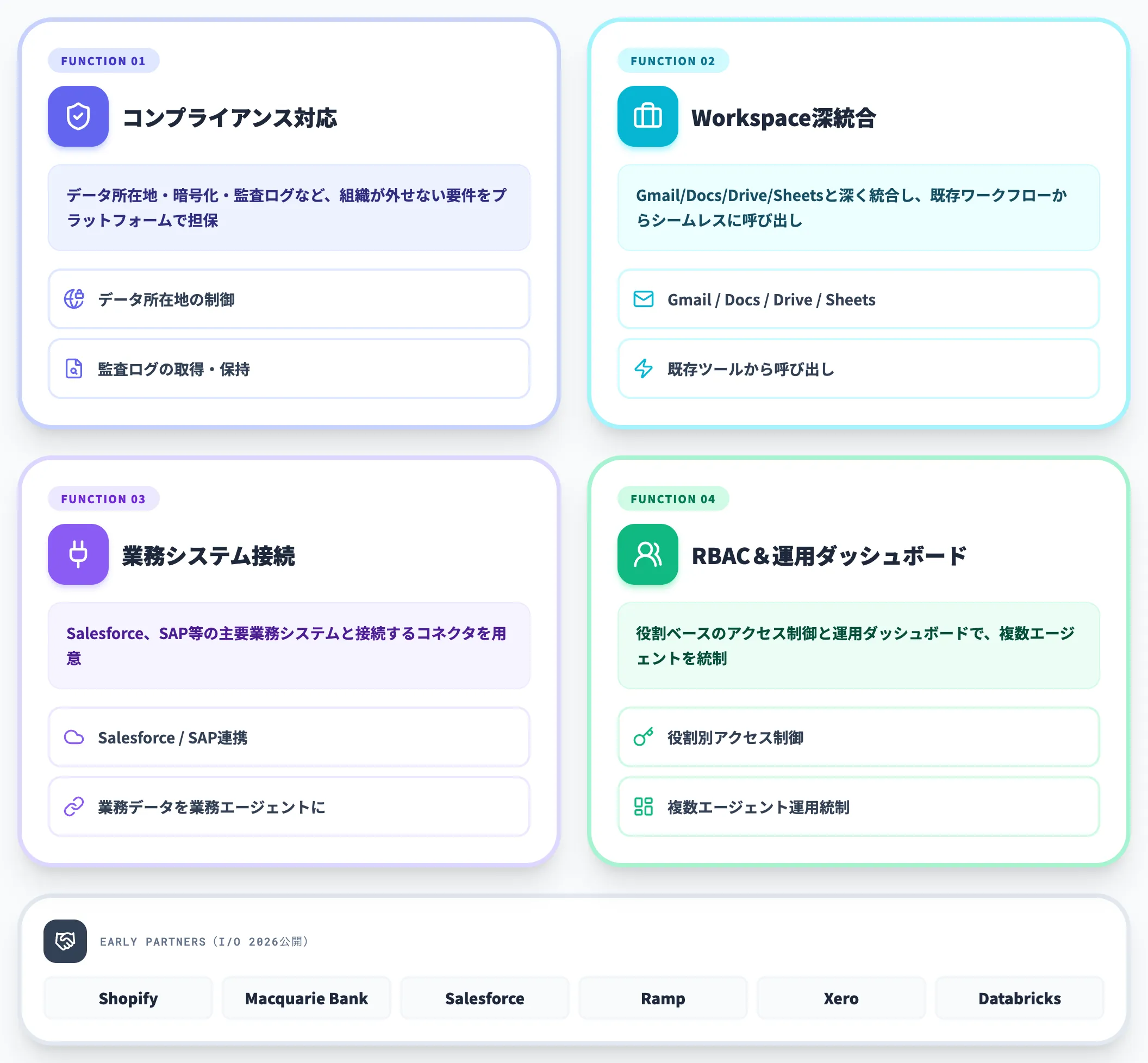Click the RBAC＆運用ダッシュボード heading

tap(829, 555)
